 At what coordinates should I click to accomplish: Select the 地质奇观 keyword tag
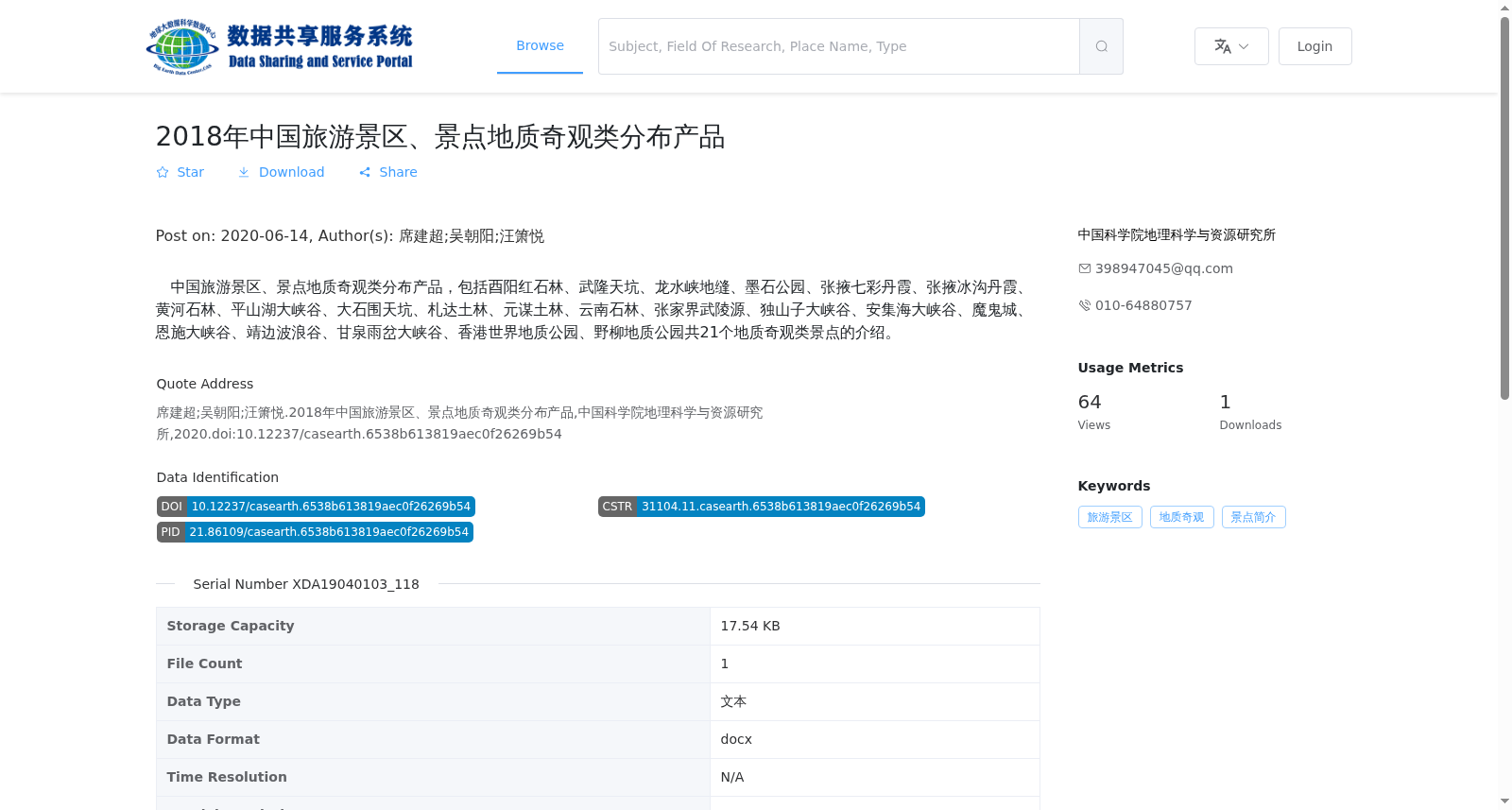(1182, 517)
